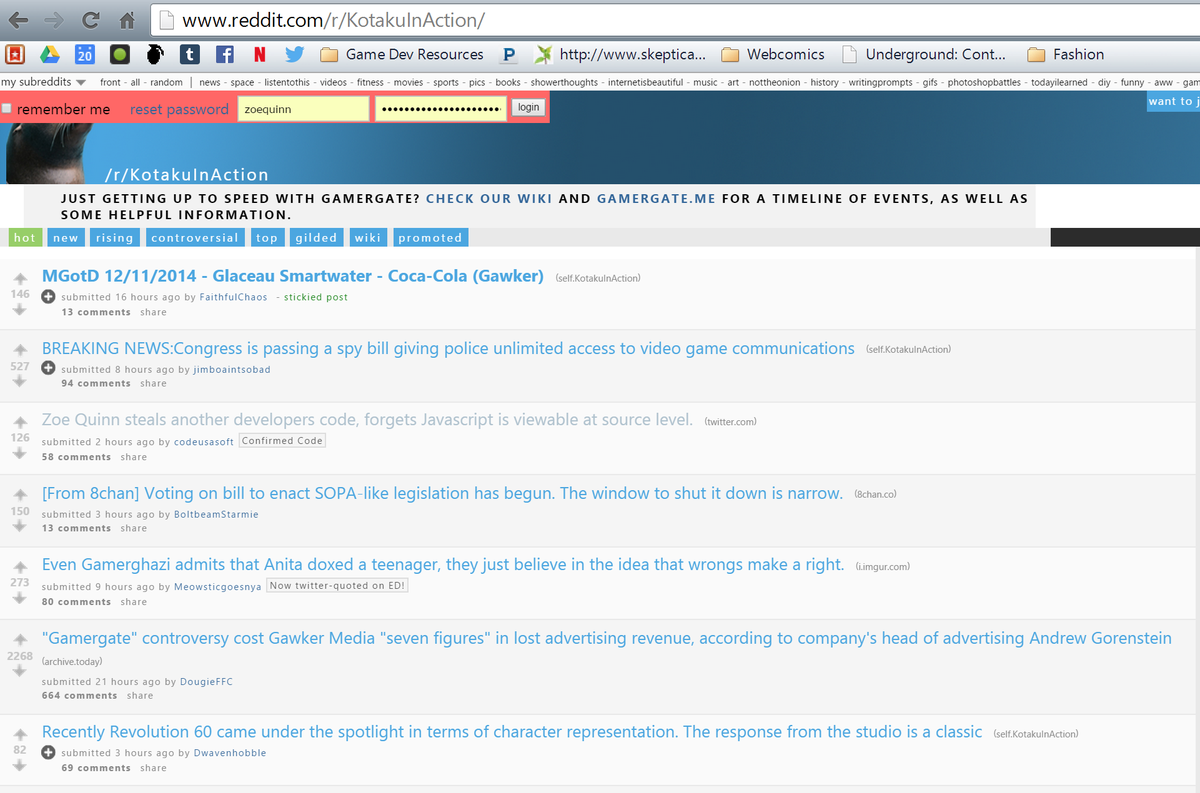1200x793 pixels.
Task: Upvote the Revolution 60 post
Action: coord(19,734)
